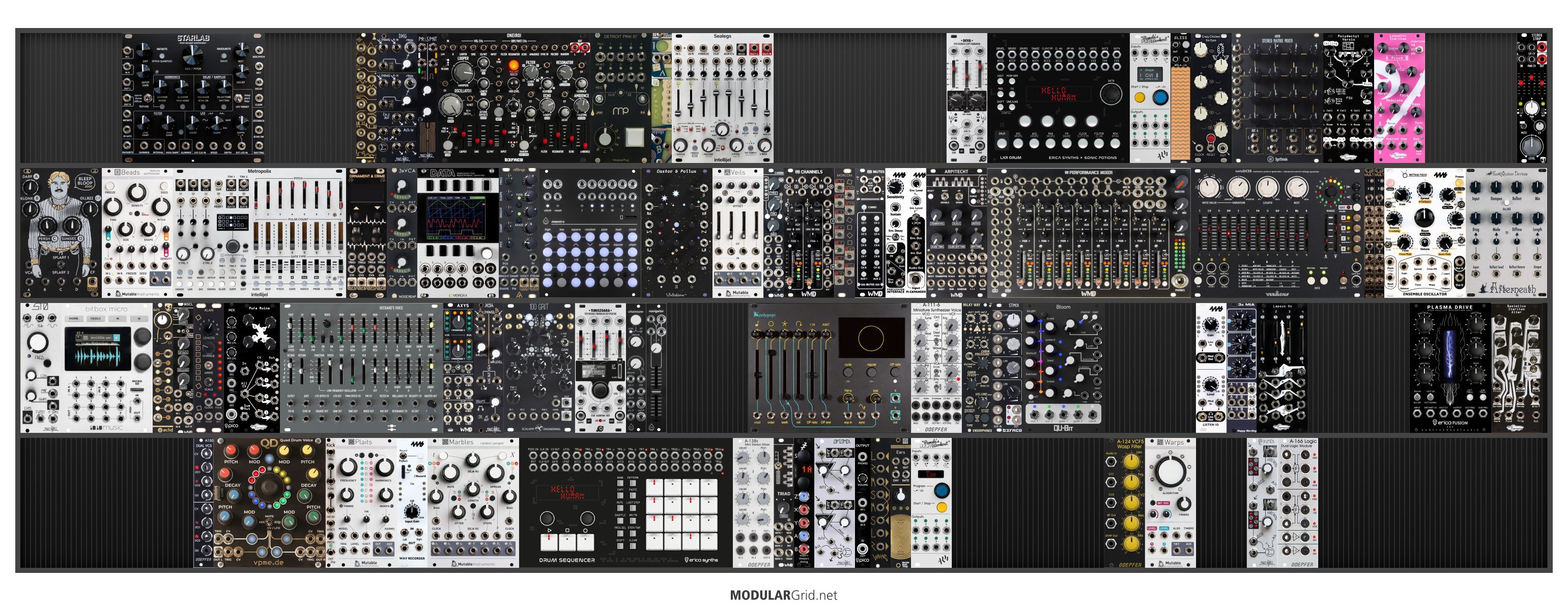Image resolution: width=1568 pixels, height=606 pixels.
Task: Open the Pura Ruina module
Action: click(260, 368)
